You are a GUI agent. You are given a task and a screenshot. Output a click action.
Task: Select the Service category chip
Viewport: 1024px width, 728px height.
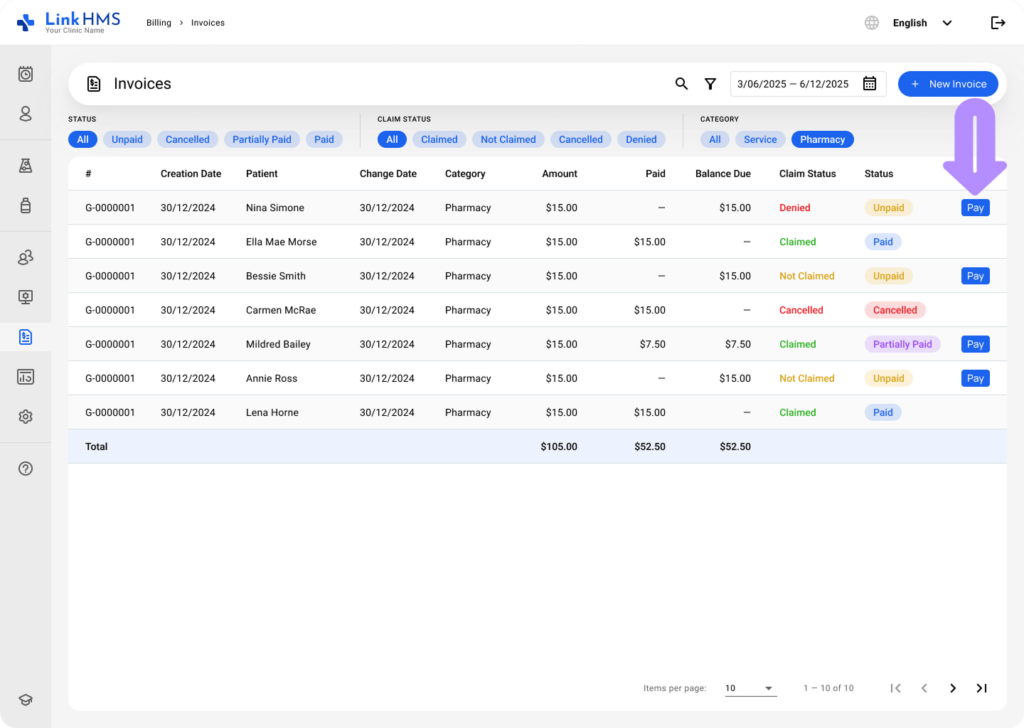click(760, 139)
